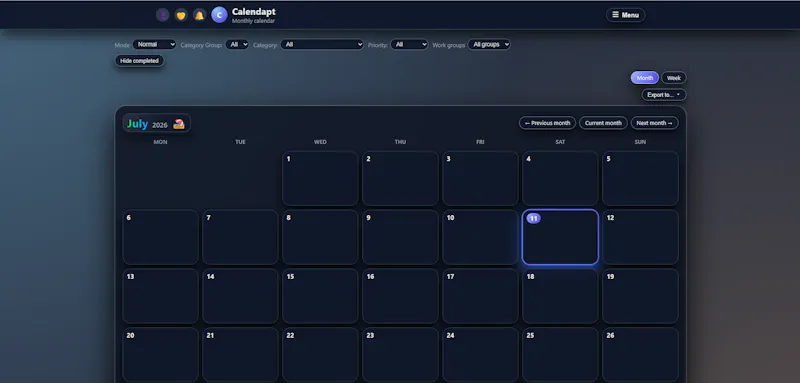Select July 2 day cell
Viewport: 800px width, 383px height.
[401, 178]
